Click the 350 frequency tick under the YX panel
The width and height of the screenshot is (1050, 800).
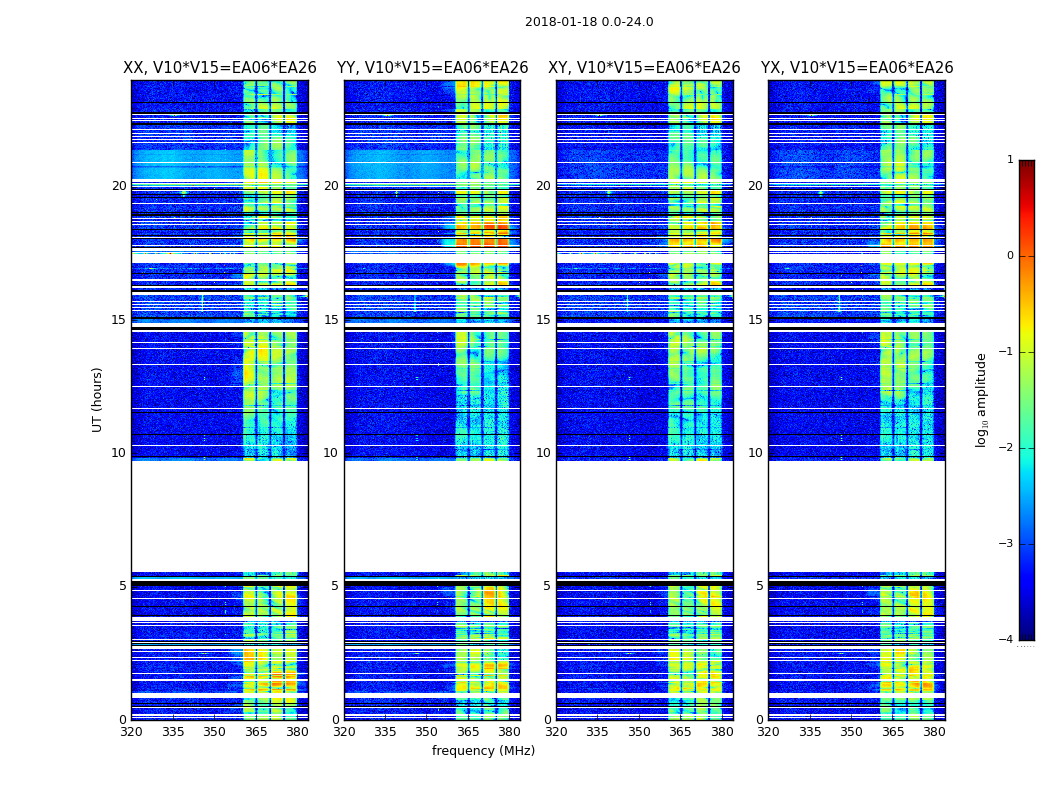coord(851,732)
